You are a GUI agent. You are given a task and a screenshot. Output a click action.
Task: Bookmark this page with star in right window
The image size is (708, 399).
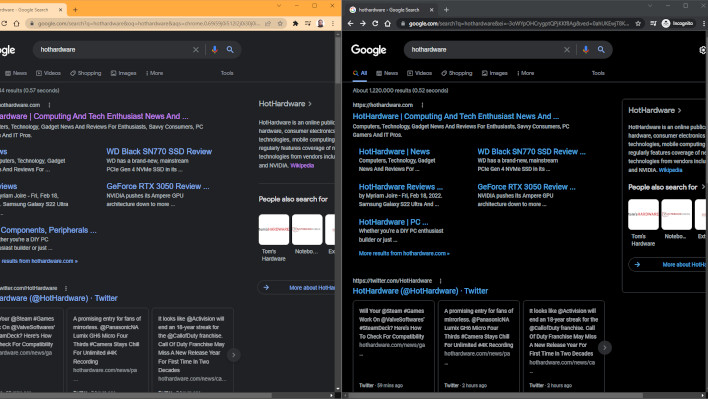[x=638, y=23]
